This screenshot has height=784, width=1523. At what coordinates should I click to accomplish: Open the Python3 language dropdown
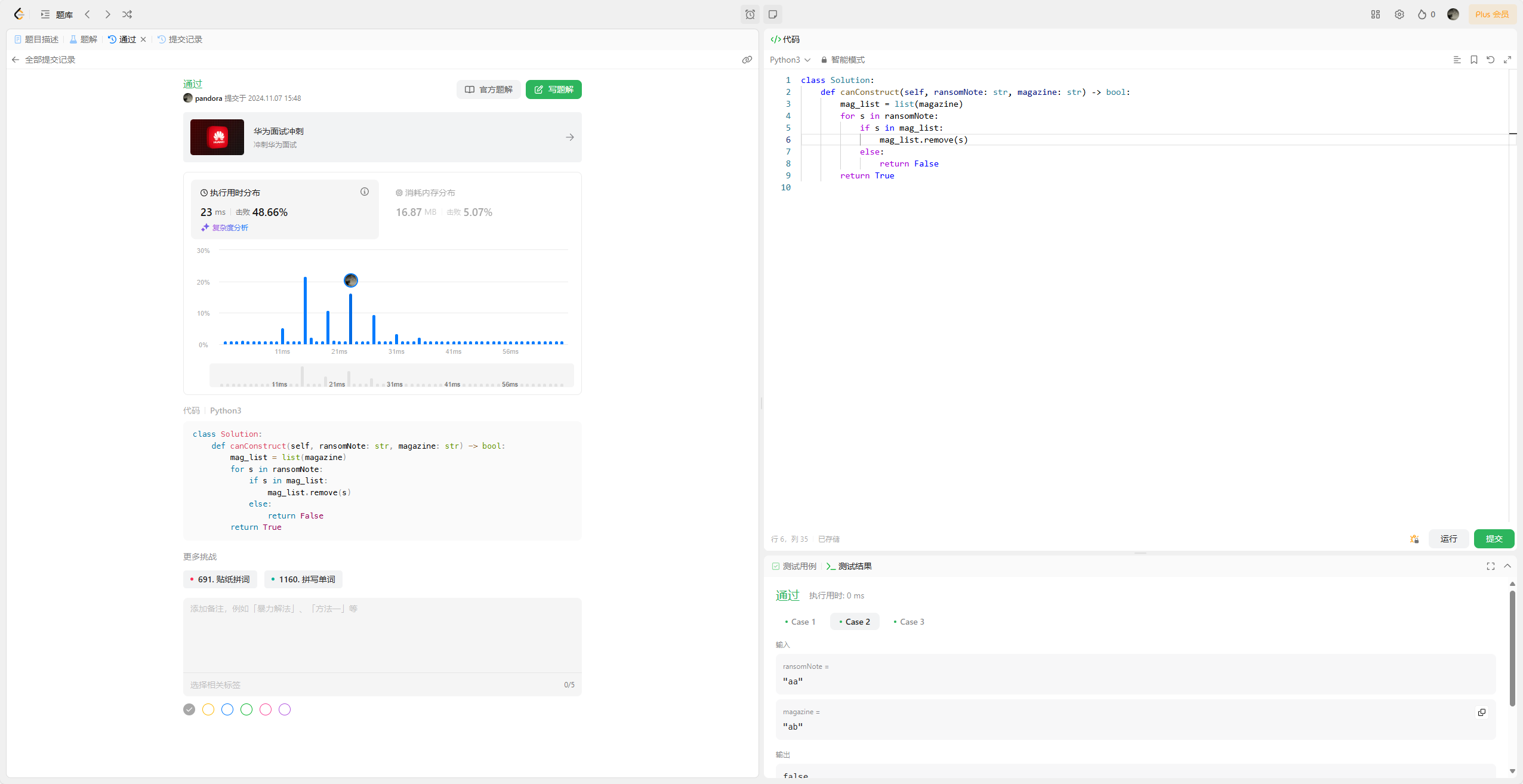[x=790, y=60]
